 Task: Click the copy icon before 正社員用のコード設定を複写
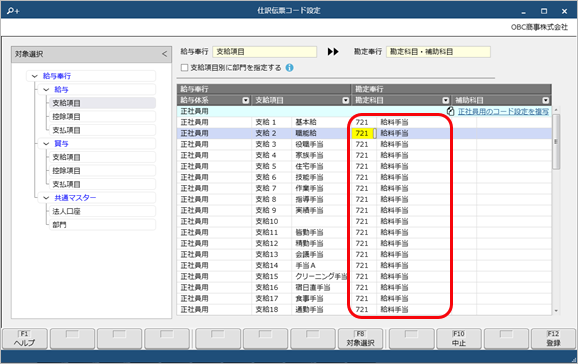pos(450,111)
